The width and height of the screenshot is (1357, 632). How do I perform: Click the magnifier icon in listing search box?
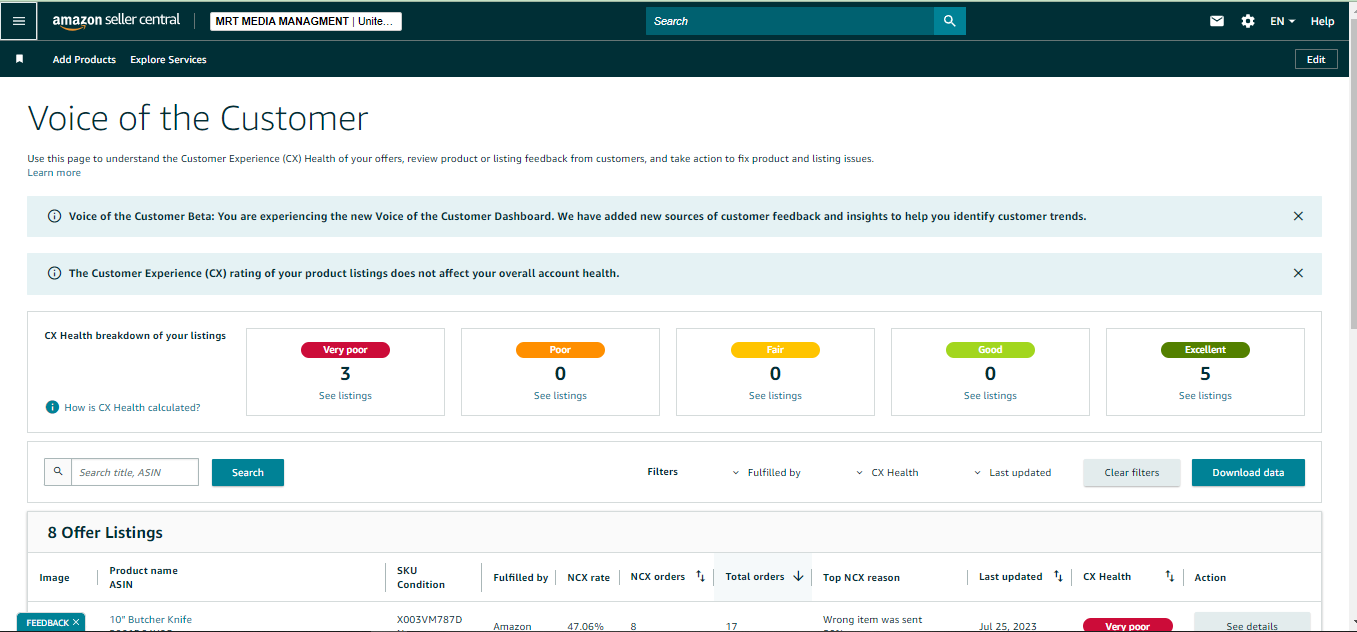click(x=58, y=472)
